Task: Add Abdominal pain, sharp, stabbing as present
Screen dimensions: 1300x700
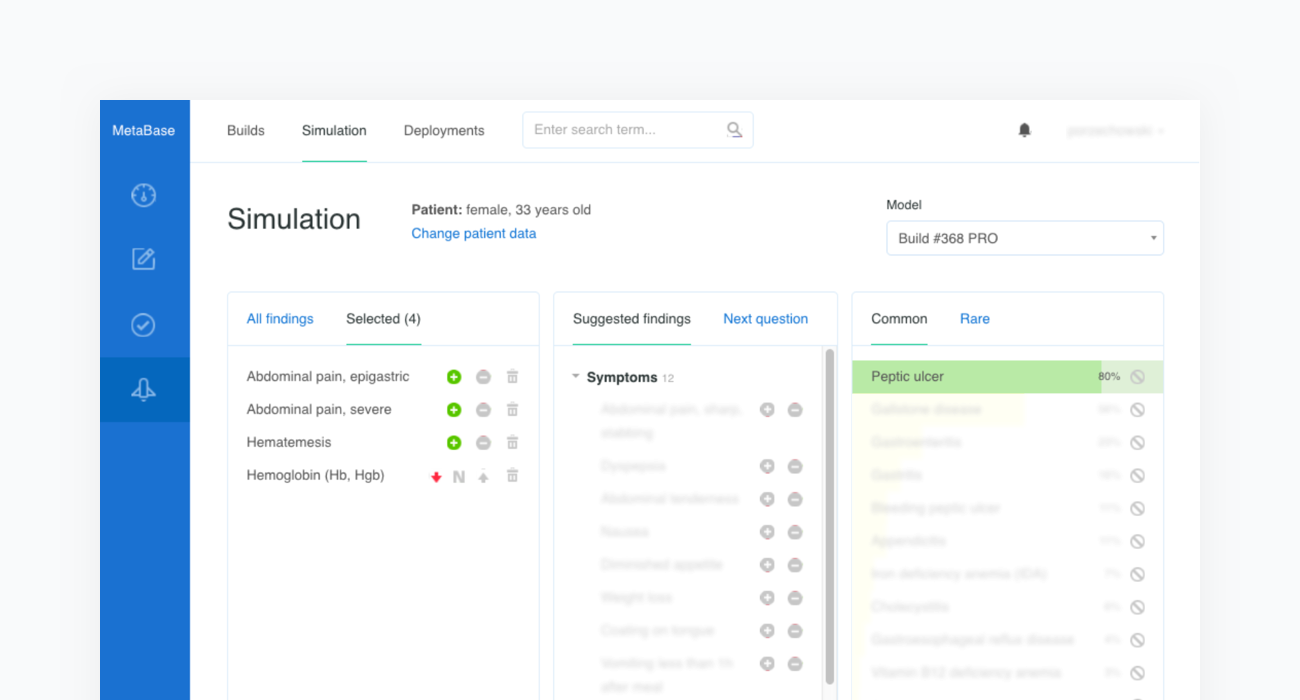Action: 767,410
